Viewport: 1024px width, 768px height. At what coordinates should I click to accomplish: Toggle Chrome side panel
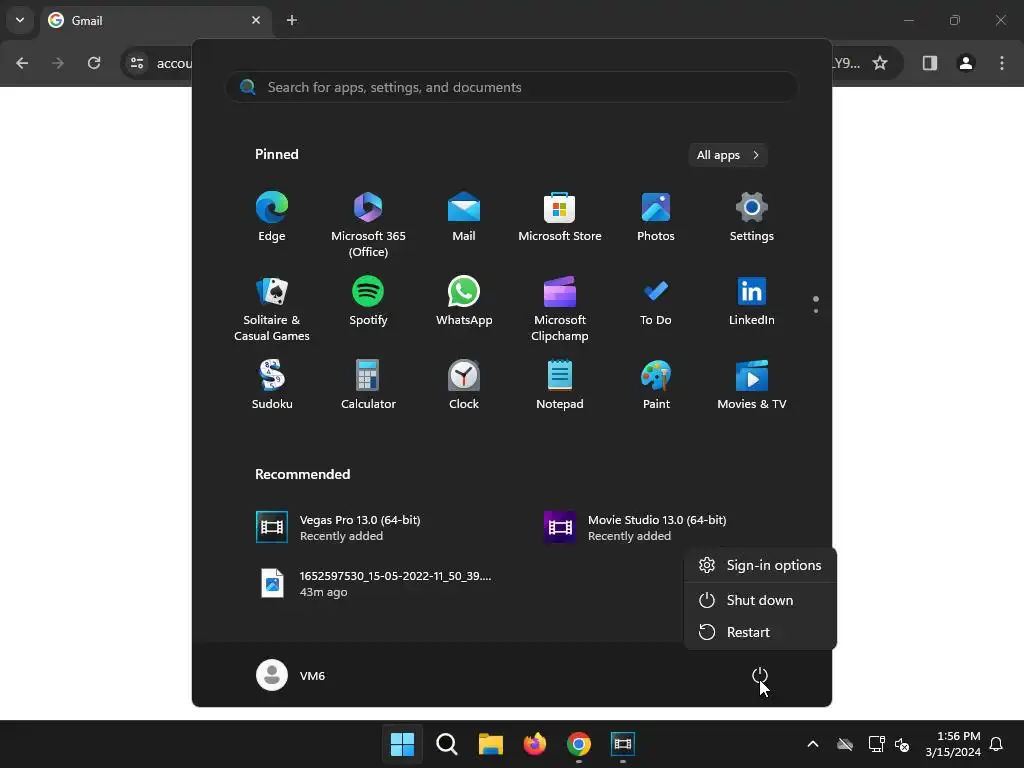[930, 63]
